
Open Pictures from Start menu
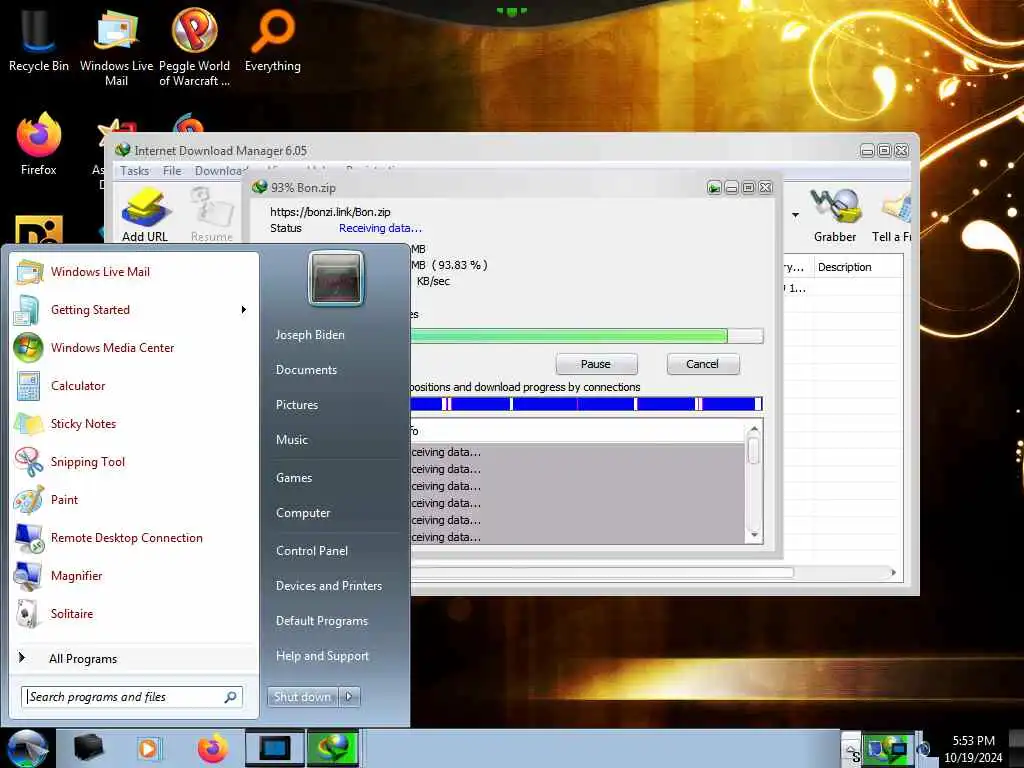coord(296,405)
